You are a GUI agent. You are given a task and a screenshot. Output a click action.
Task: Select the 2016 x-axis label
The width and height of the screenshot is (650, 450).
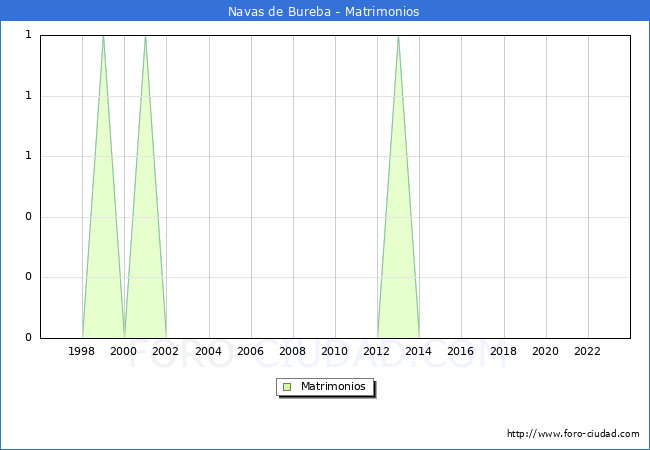coord(460,351)
